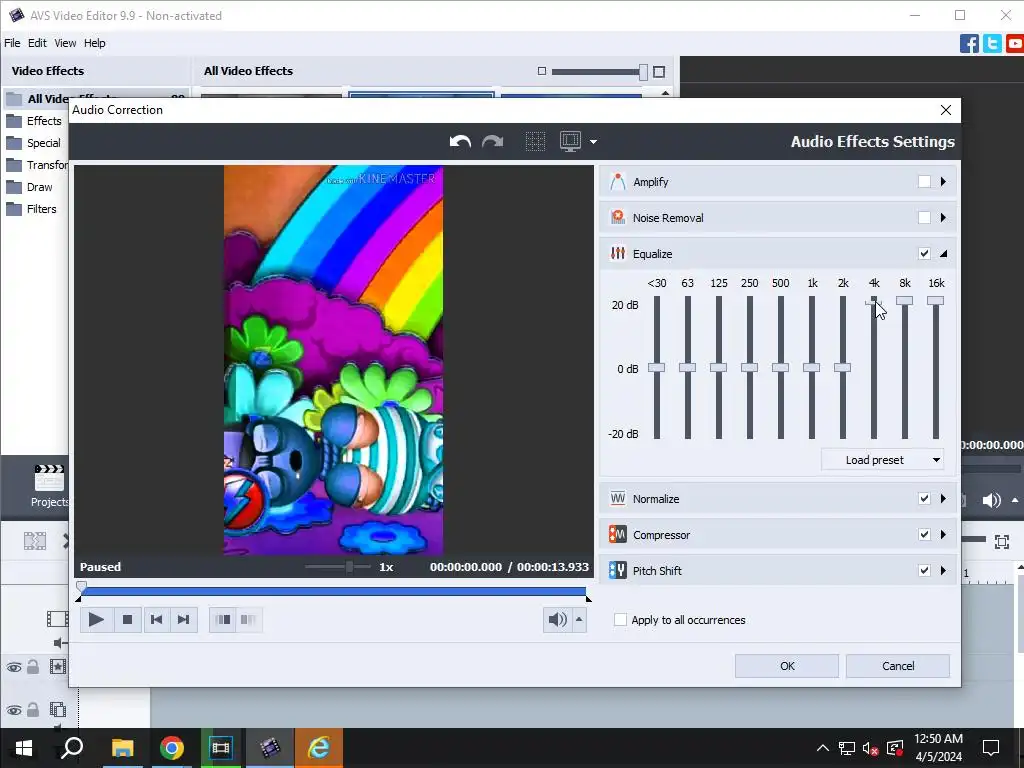Play the preview video
The height and width of the screenshot is (768, 1024).
(96, 620)
